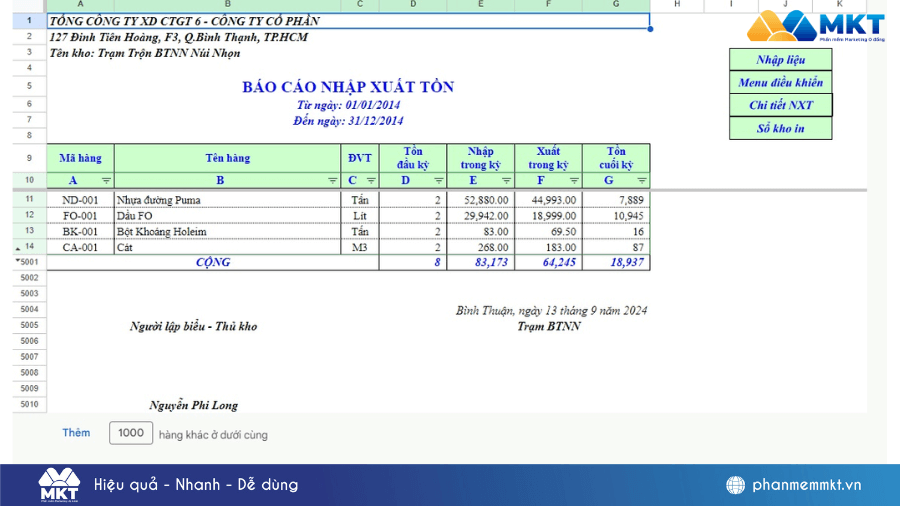The height and width of the screenshot is (506, 900).
Task: Select total 64,245
Action: (x=548, y=262)
